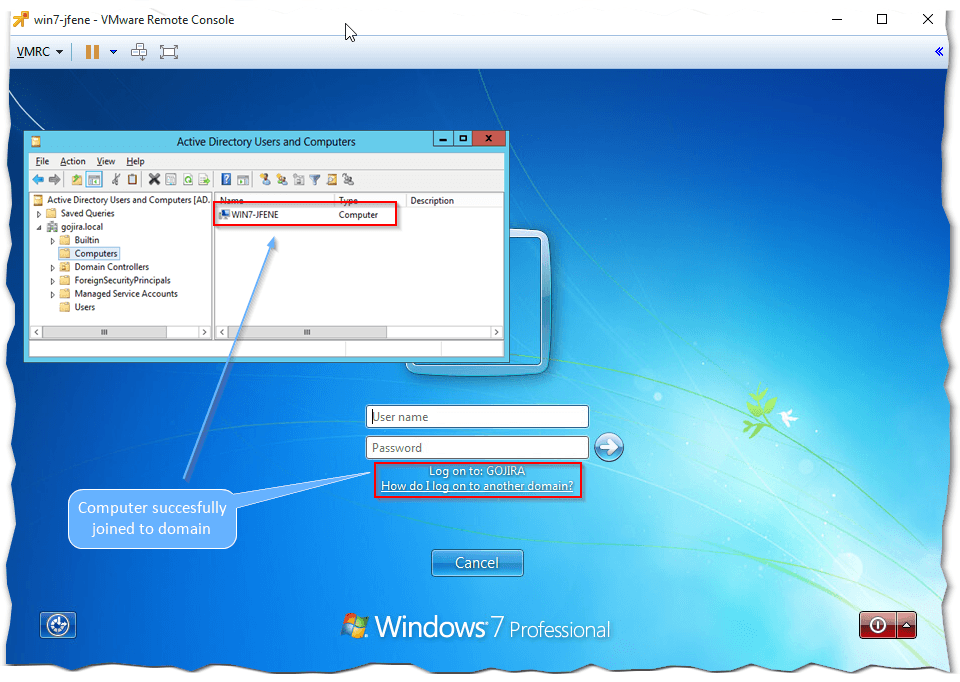The width and height of the screenshot is (960, 682).
Task: Open the View menu
Action: point(105,161)
